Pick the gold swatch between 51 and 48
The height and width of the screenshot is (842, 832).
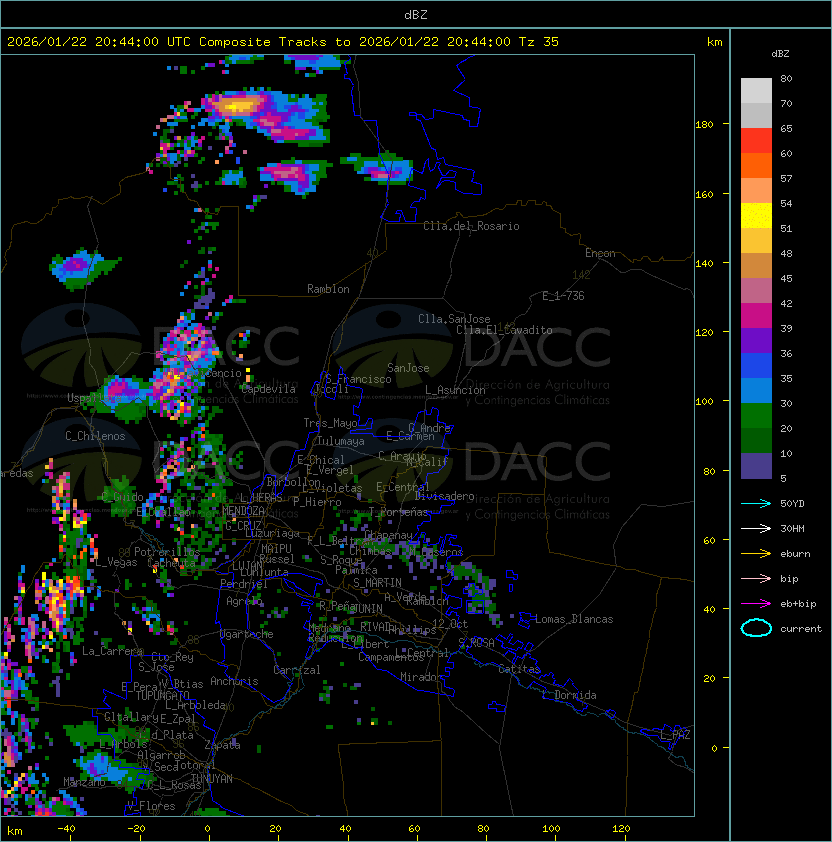756,241
